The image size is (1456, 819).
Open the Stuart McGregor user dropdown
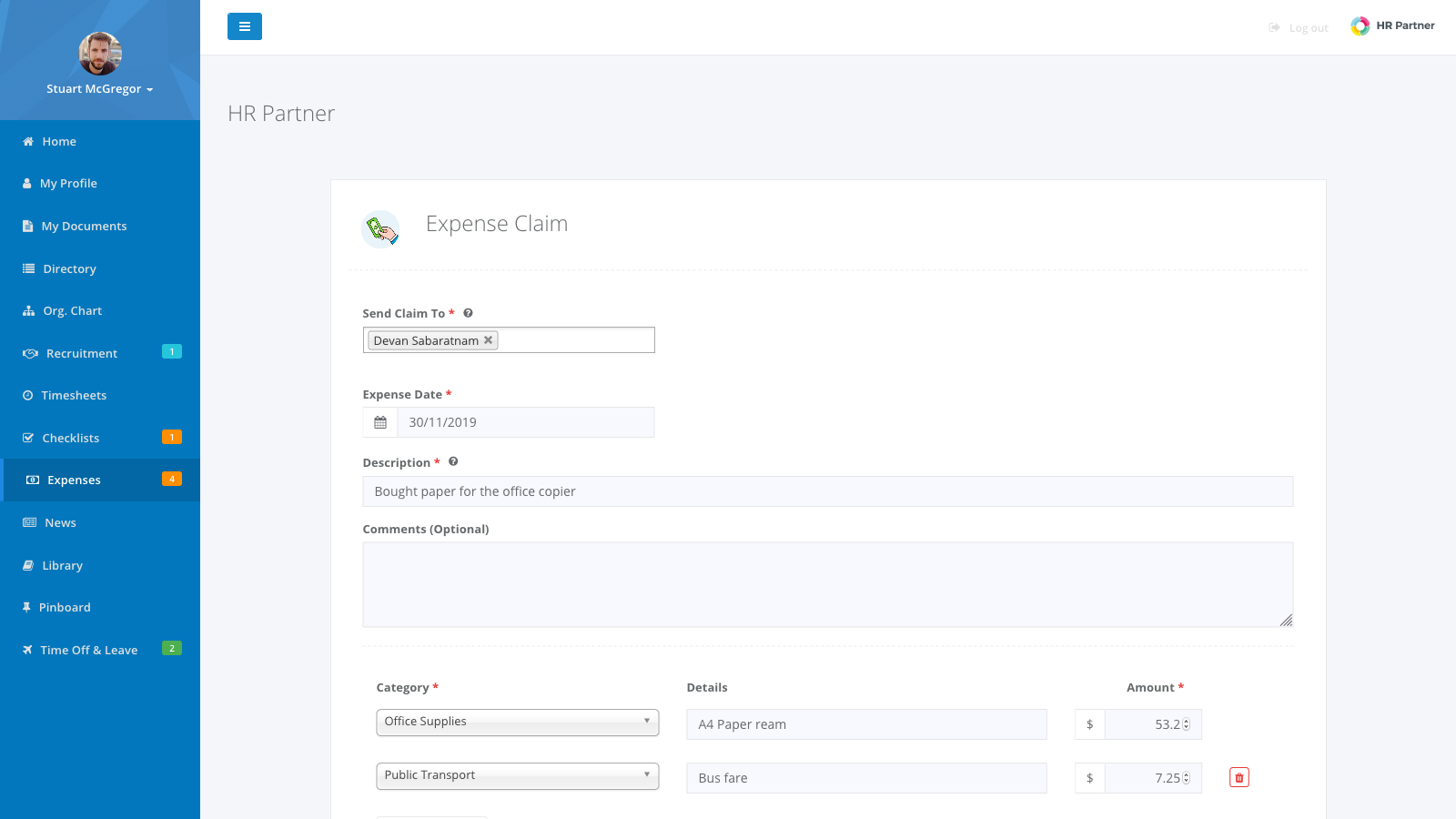coord(100,89)
